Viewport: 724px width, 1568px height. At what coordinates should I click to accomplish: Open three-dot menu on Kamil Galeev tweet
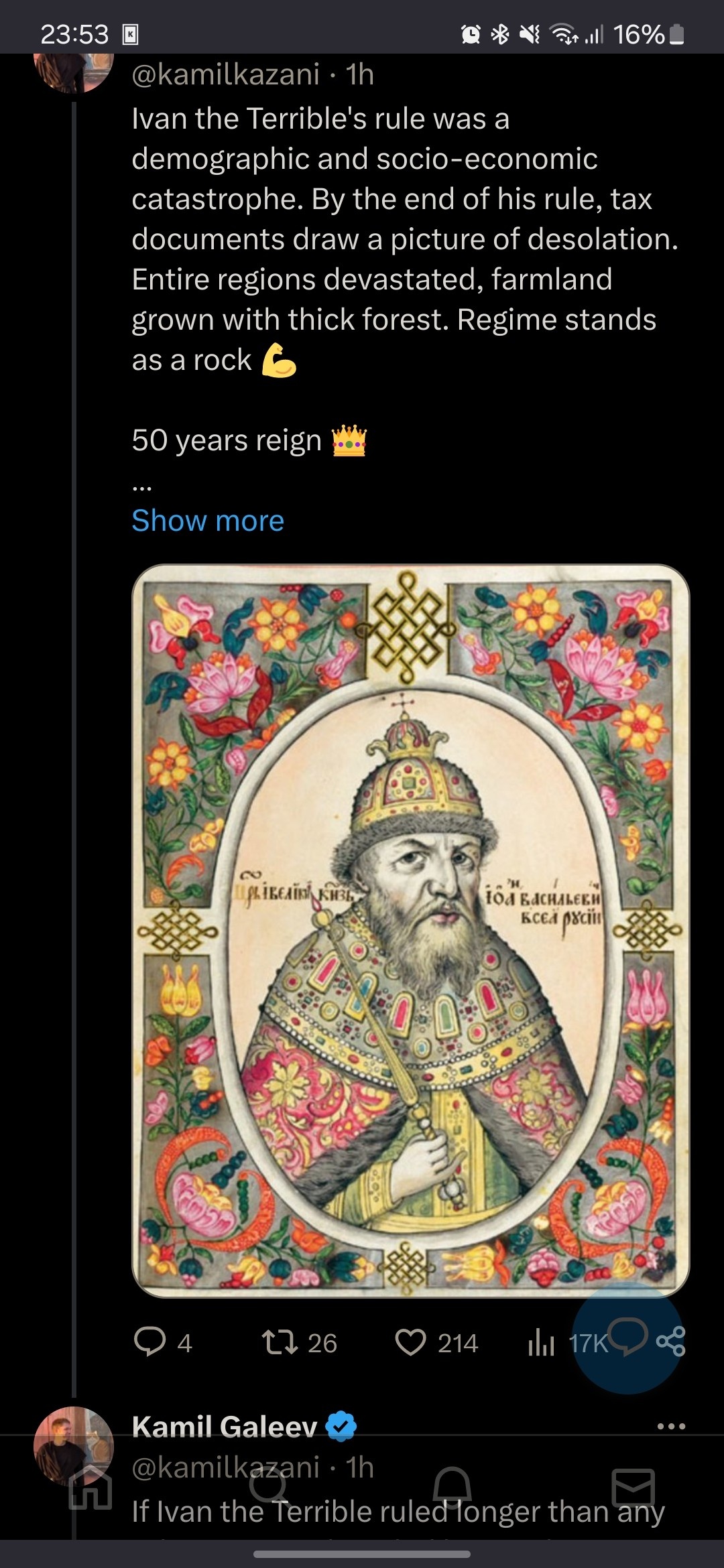tap(671, 1426)
